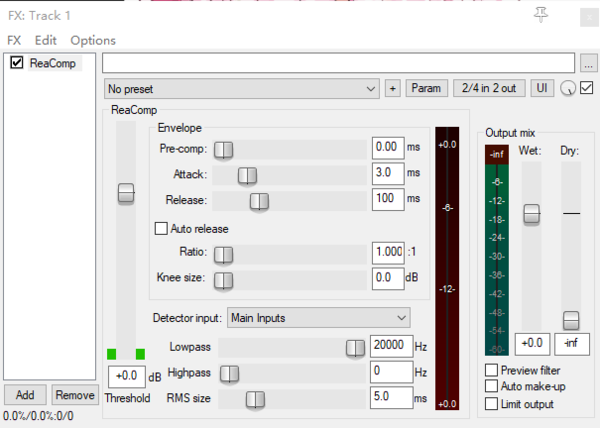The width and height of the screenshot is (600, 428).
Task: Open the 2/4 in 2 out pin connector
Action: (x=489, y=89)
